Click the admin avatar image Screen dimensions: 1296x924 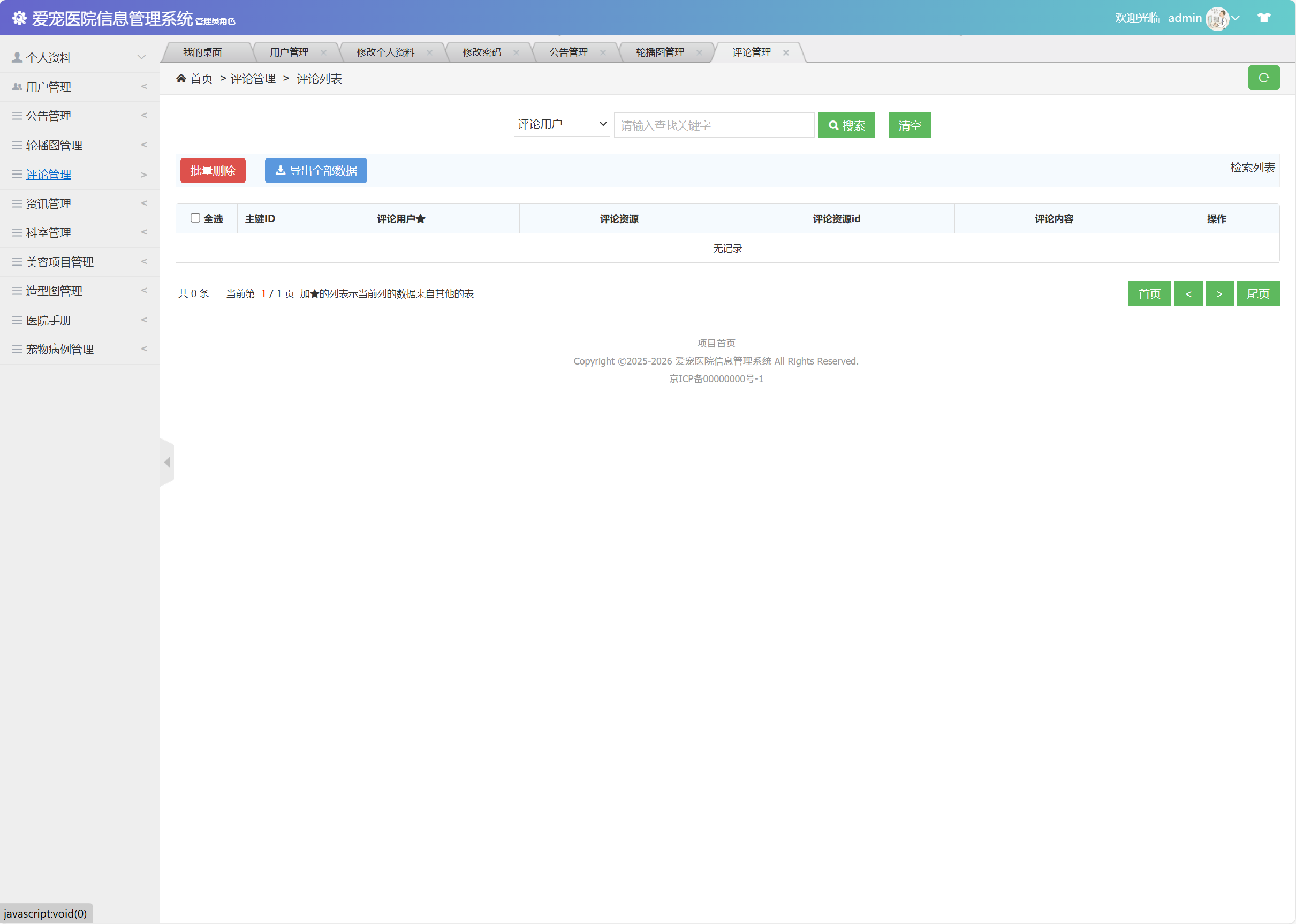pyautogui.click(x=1216, y=19)
